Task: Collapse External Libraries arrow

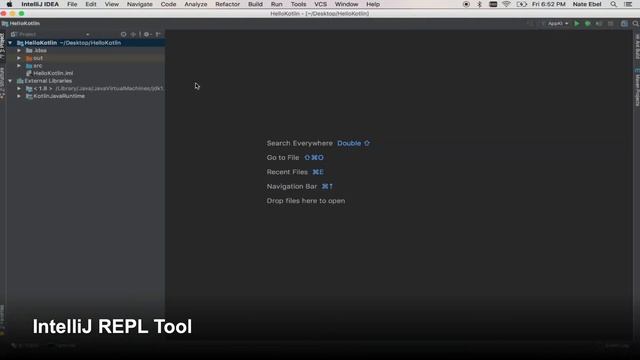Action: click(x=10, y=81)
